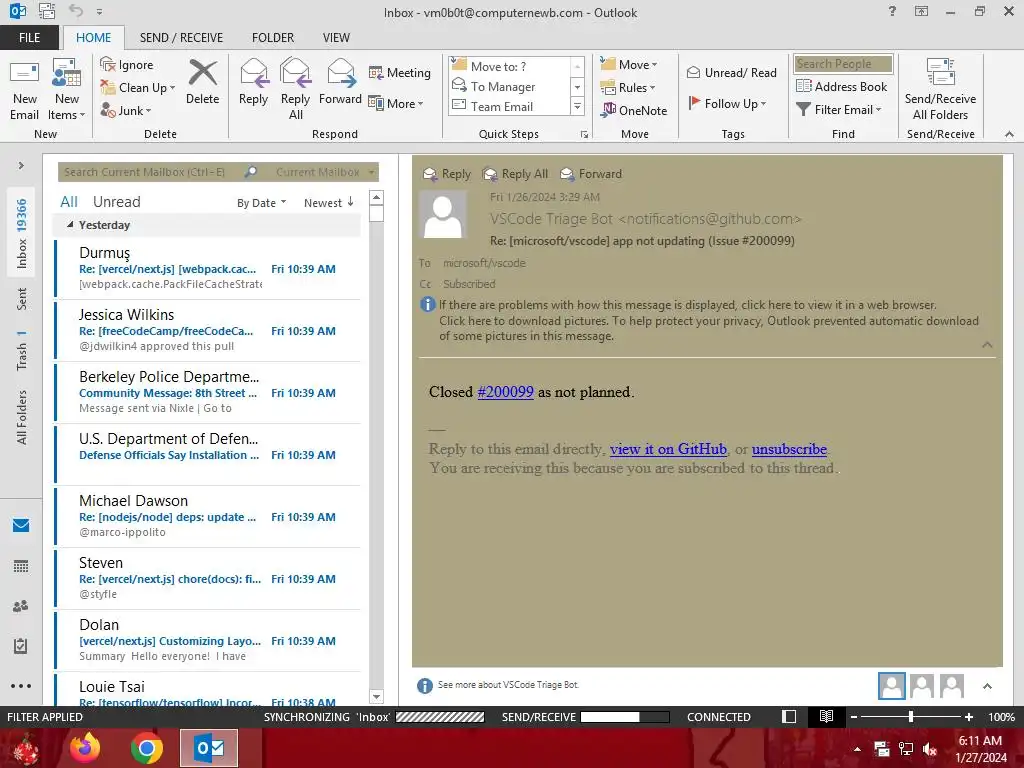This screenshot has height=768, width=1024.
Task: Click the Search Current Mailbox field
Action: pos(152,172)
